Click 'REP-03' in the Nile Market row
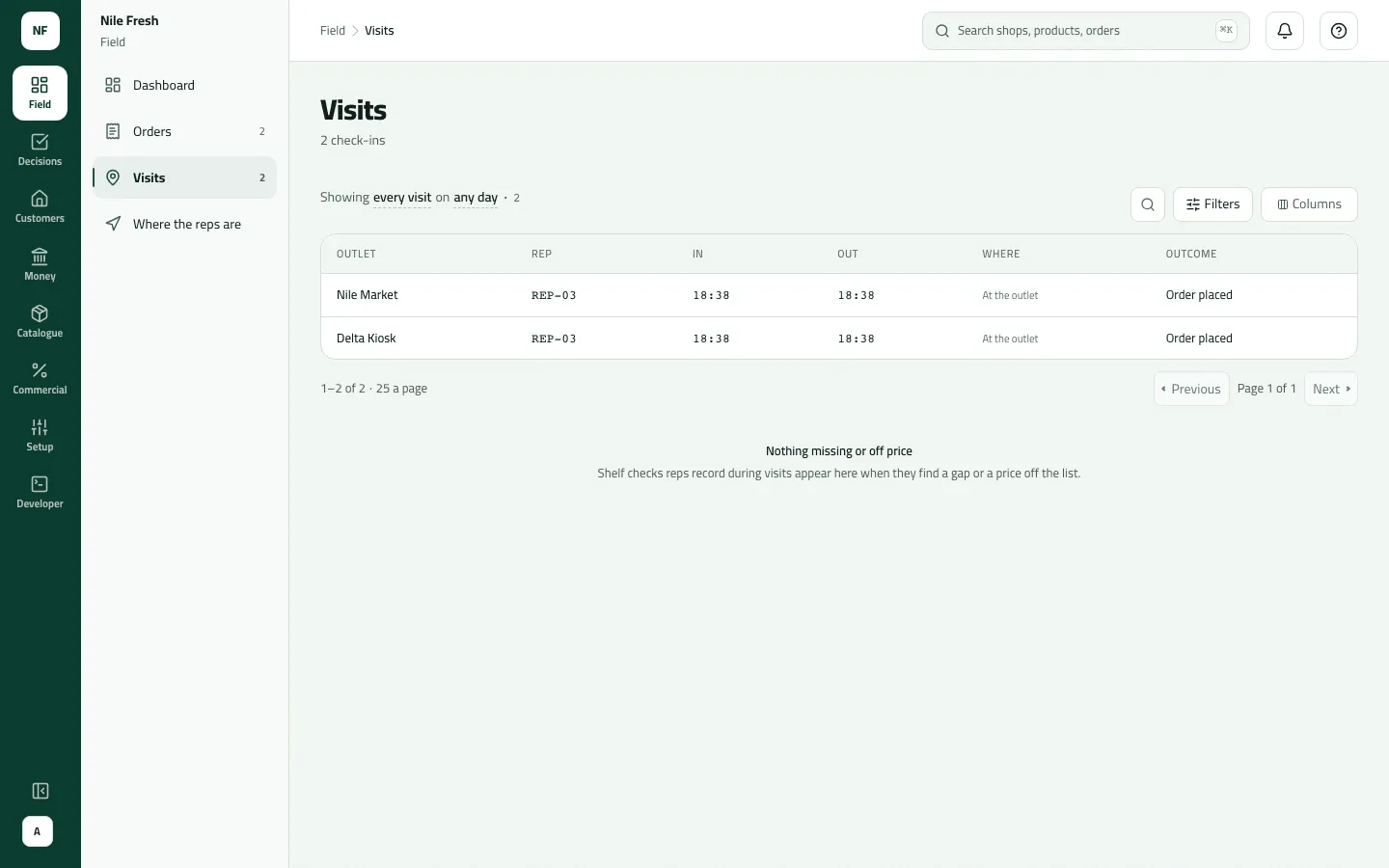This screenshot has width=1389, height=868. click(x=554, y=296)
